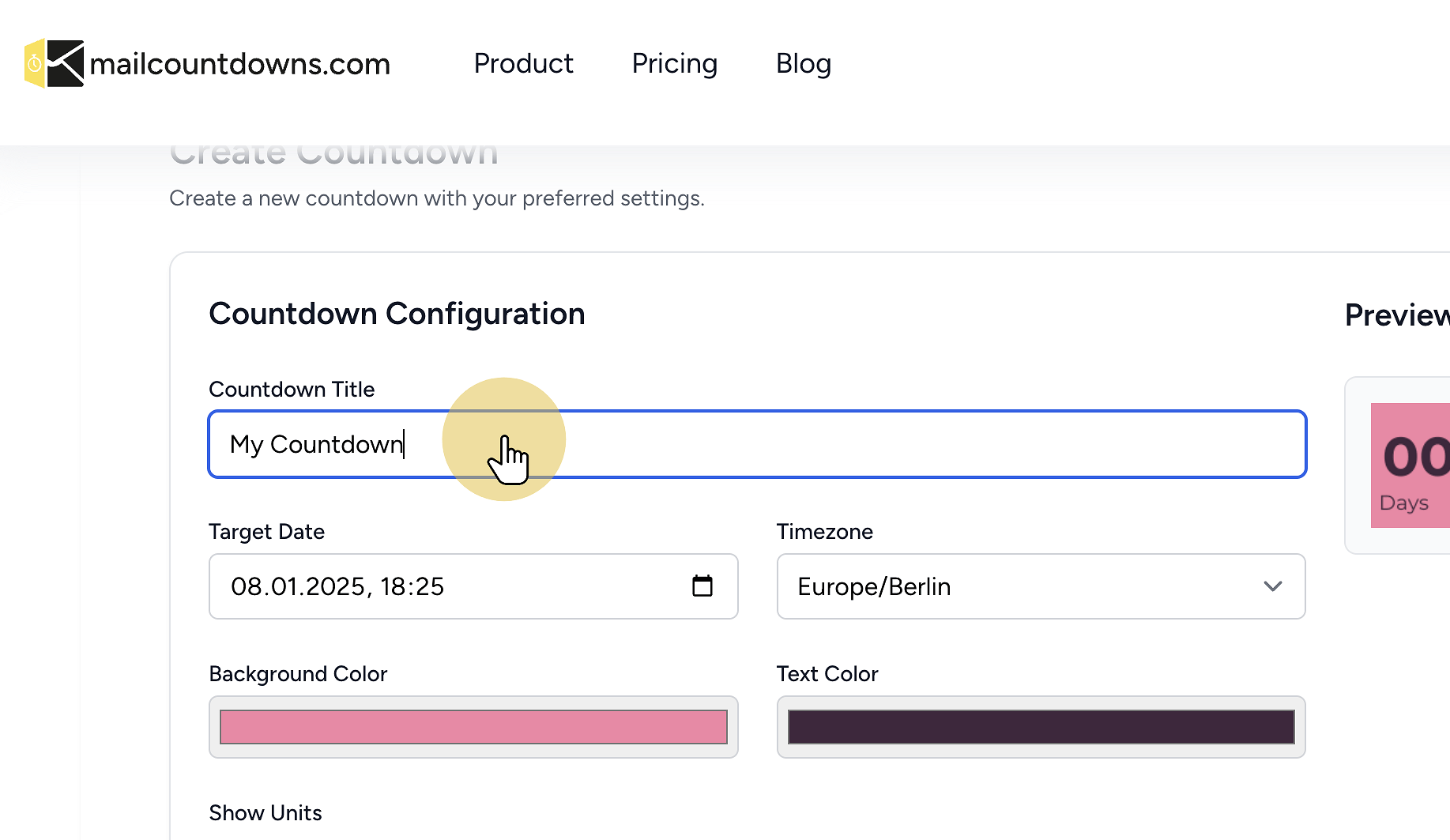Open the Blog link in navigation
Viewport: 1450px width, 840px height.
tap(803, 63)
